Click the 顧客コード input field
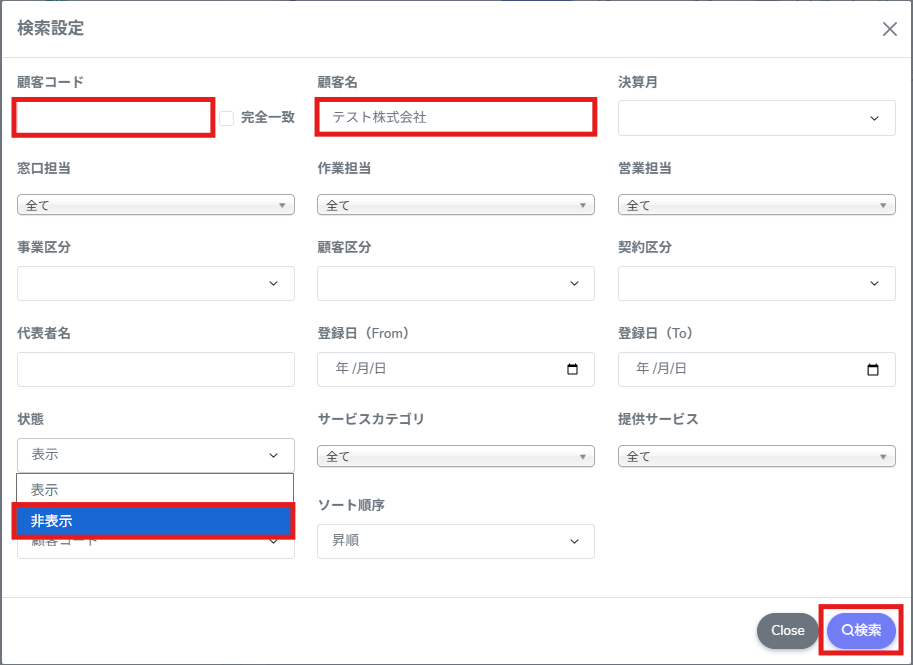Screen dimensions: 913x665 tap(114, 118)
